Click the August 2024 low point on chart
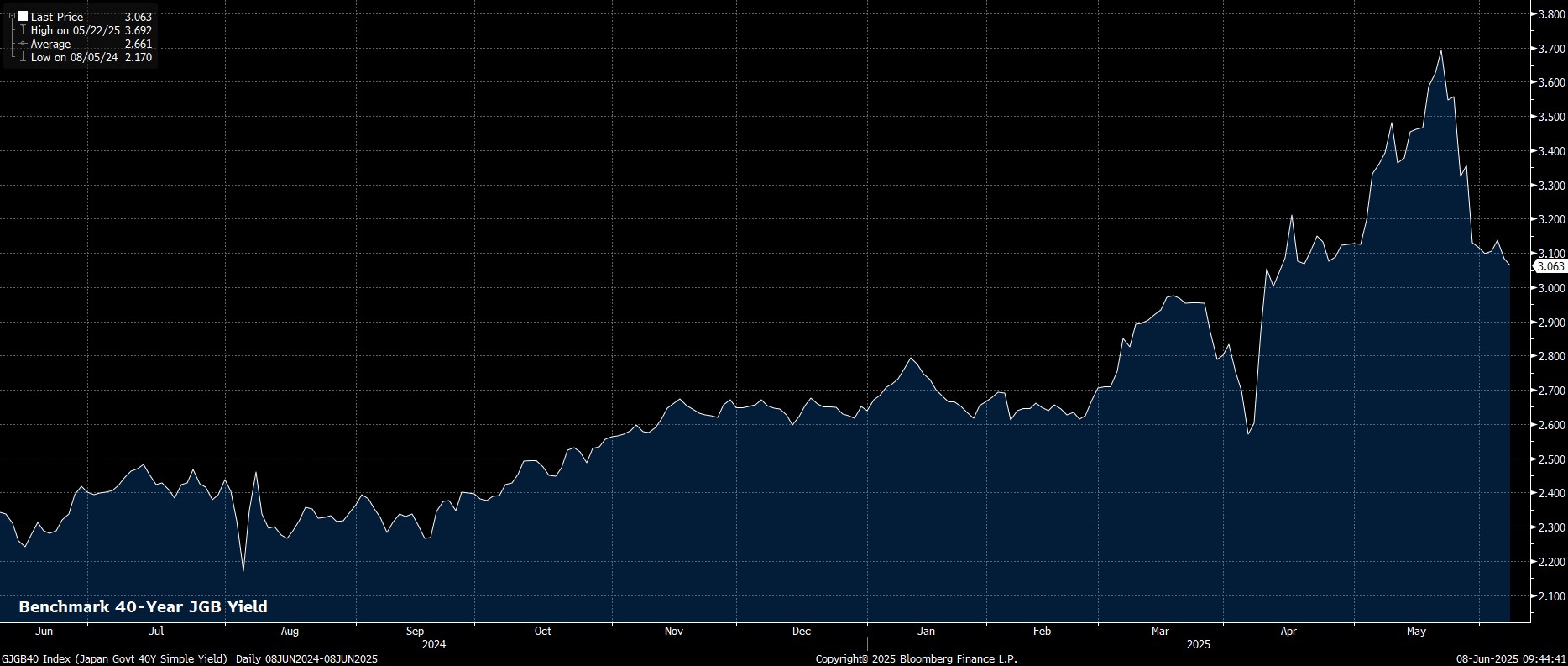 pos(243,571)
